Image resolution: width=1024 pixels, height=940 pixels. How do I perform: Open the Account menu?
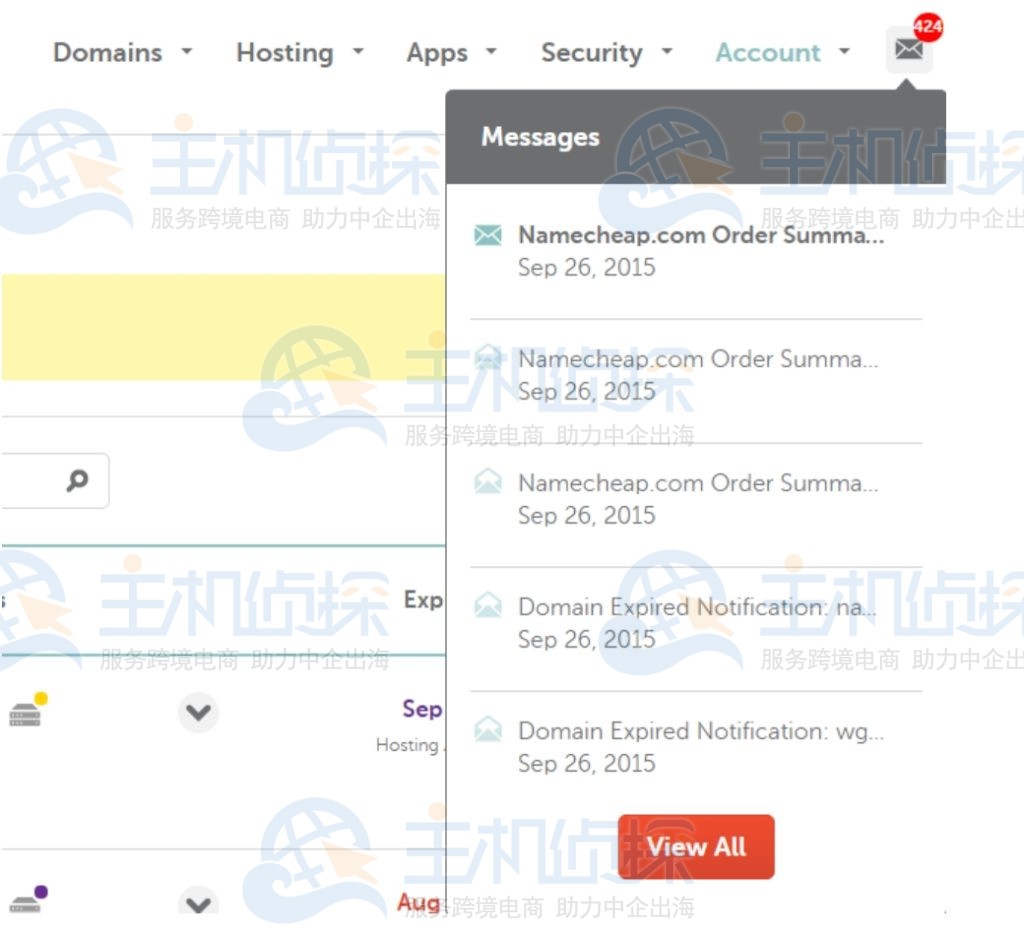tap(767, 52)
